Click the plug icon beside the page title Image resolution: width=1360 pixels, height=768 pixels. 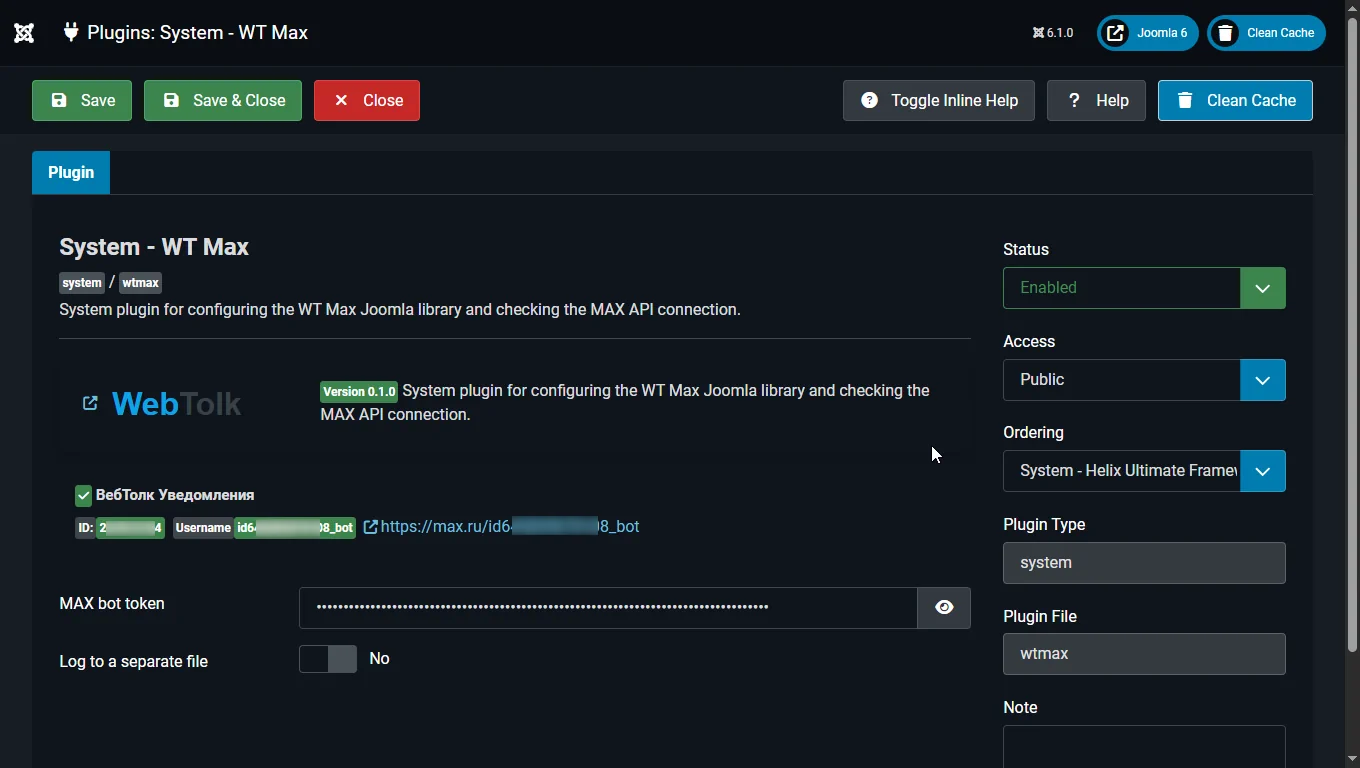(70, 32)
